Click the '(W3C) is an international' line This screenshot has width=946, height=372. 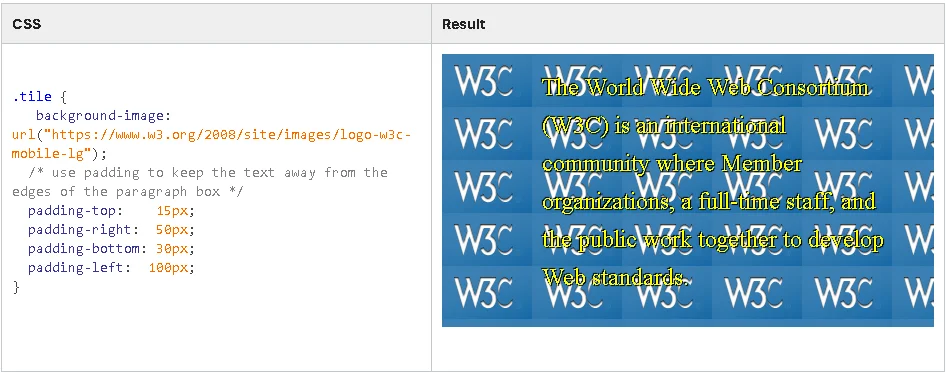tap(664, 125)
